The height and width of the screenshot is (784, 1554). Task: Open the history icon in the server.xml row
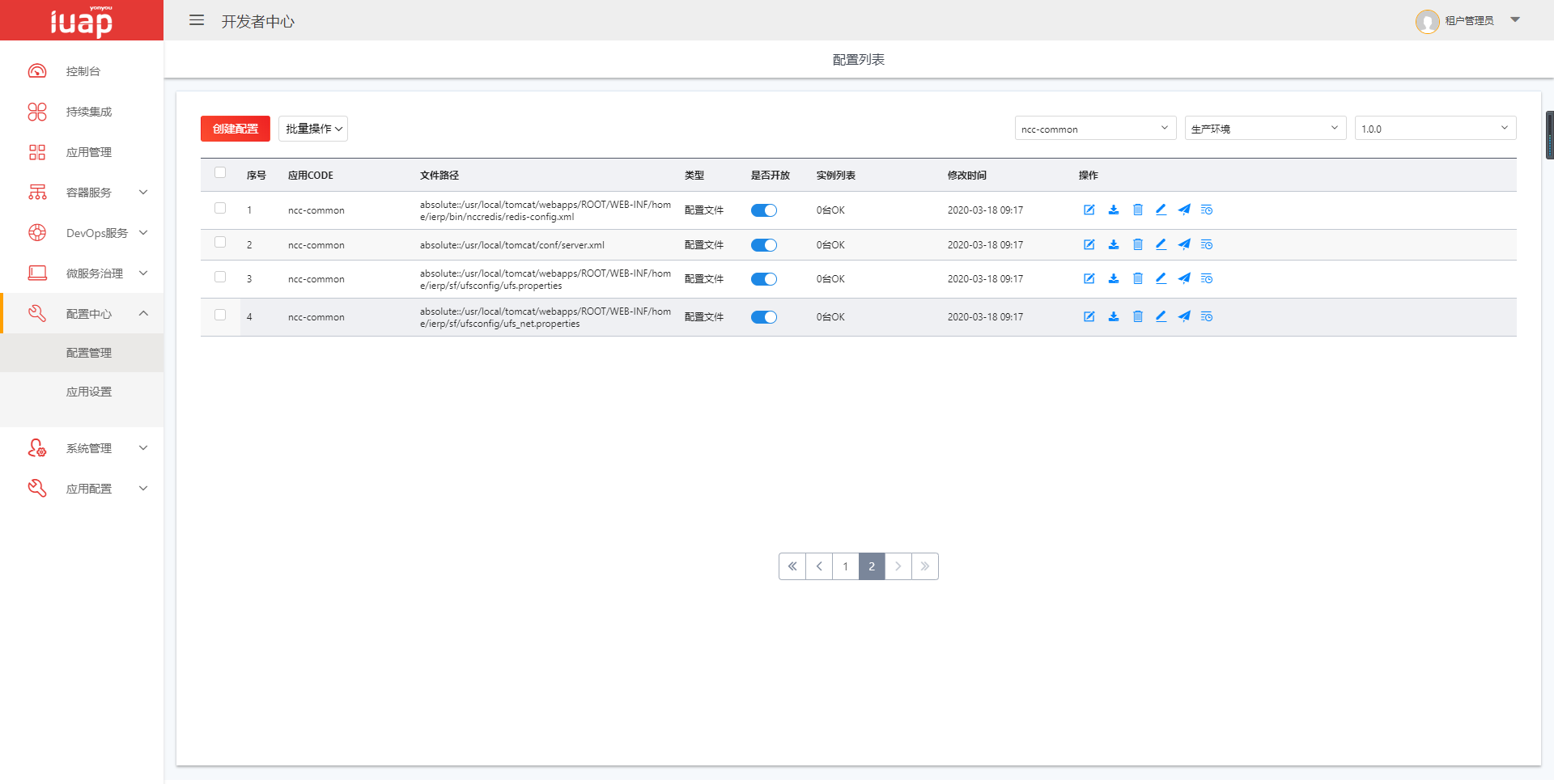[x=1207, y=244]
